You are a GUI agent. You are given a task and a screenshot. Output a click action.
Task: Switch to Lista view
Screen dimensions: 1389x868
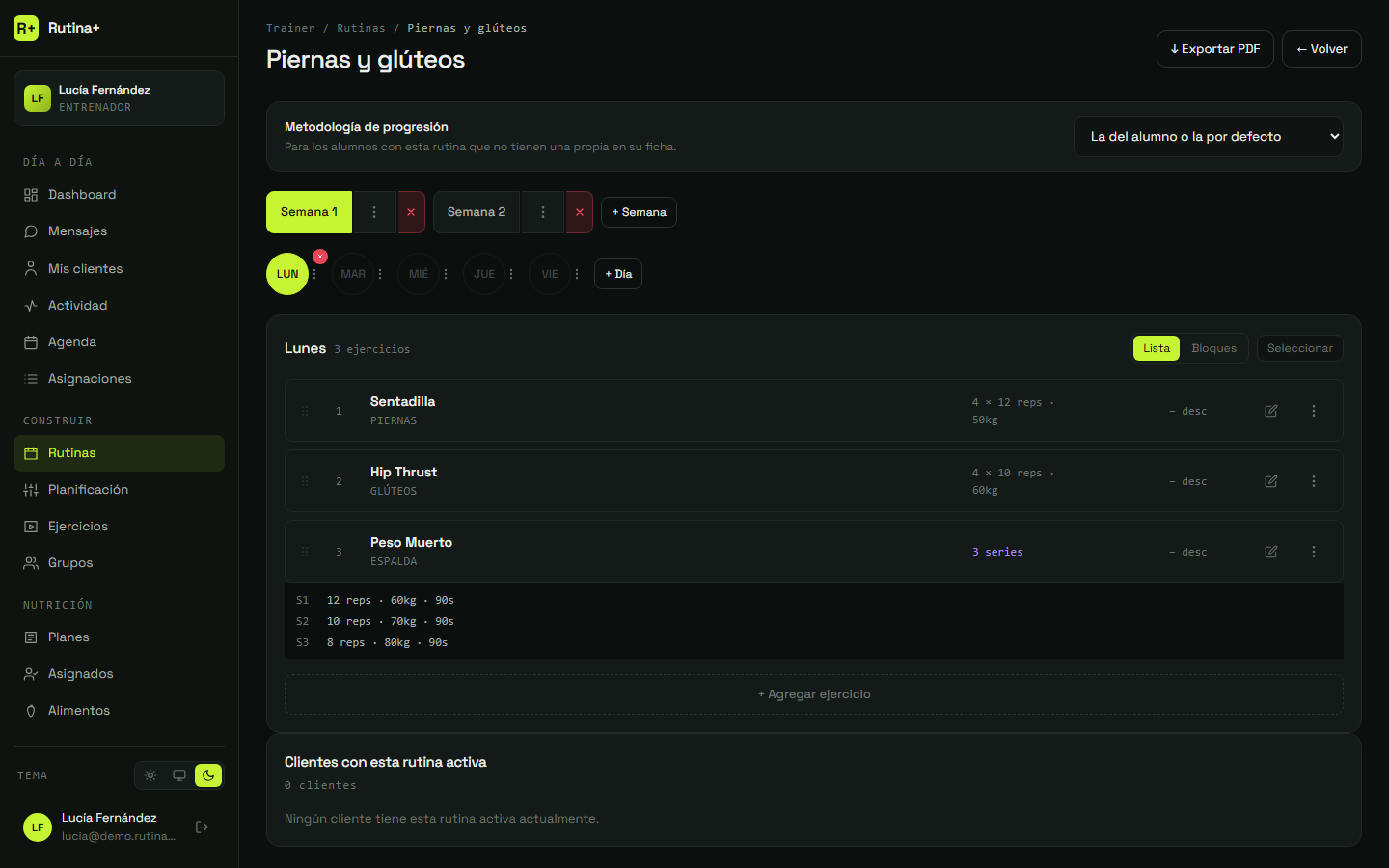pyautogui.click(x=1157, y=348)
